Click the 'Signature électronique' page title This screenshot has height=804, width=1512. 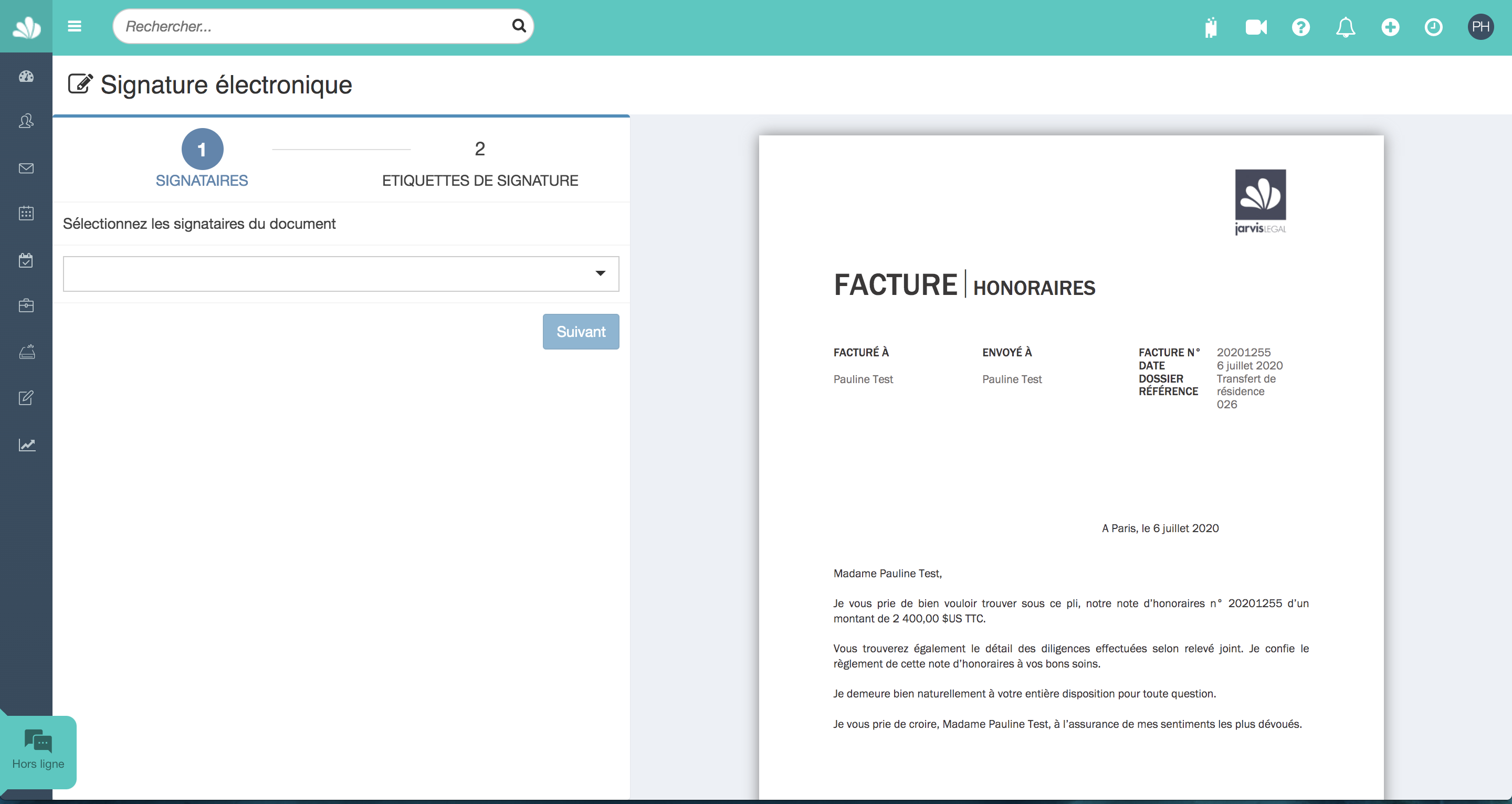tap(226, 84)
